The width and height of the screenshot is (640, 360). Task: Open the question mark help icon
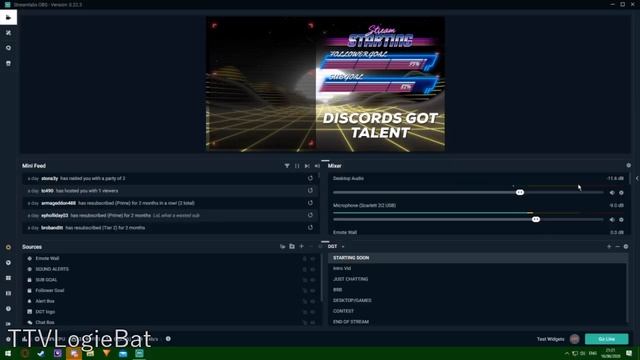click(8, 309)
